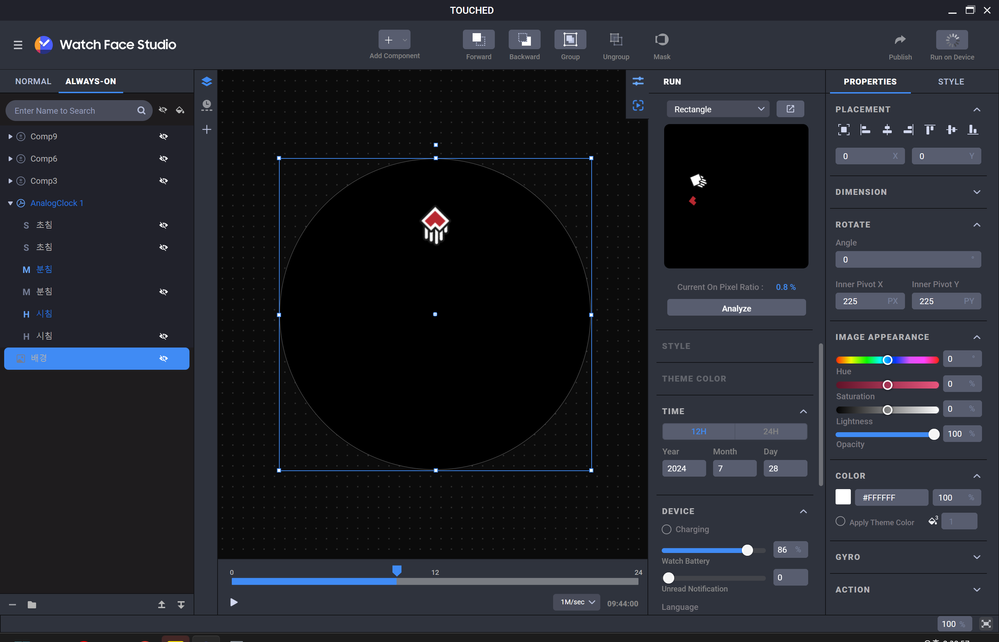The width and height of the screenshot is (999, 642).
Task: Switch to the ALWAYS-ON tab
Action: (90, 82)
